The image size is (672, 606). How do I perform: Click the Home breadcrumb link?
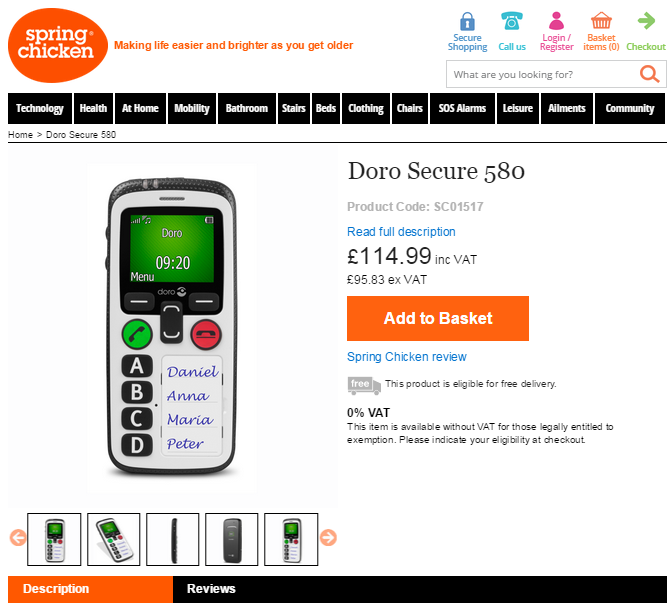(20, 135)
